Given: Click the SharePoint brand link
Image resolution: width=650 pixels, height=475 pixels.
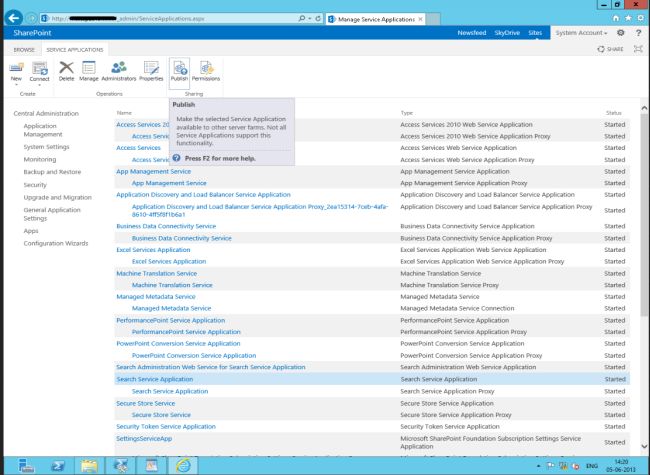Looking at the screenshot, I should point(32,33).
